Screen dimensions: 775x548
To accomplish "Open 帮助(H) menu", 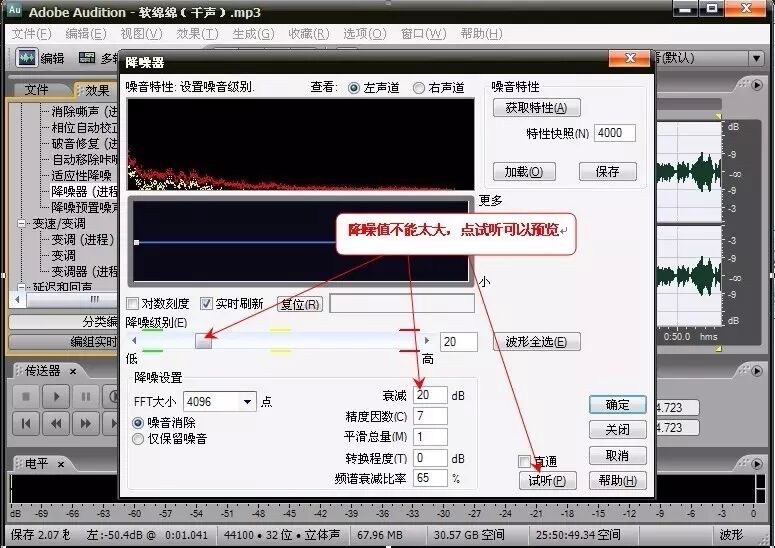I will click(x=481, y=34).
